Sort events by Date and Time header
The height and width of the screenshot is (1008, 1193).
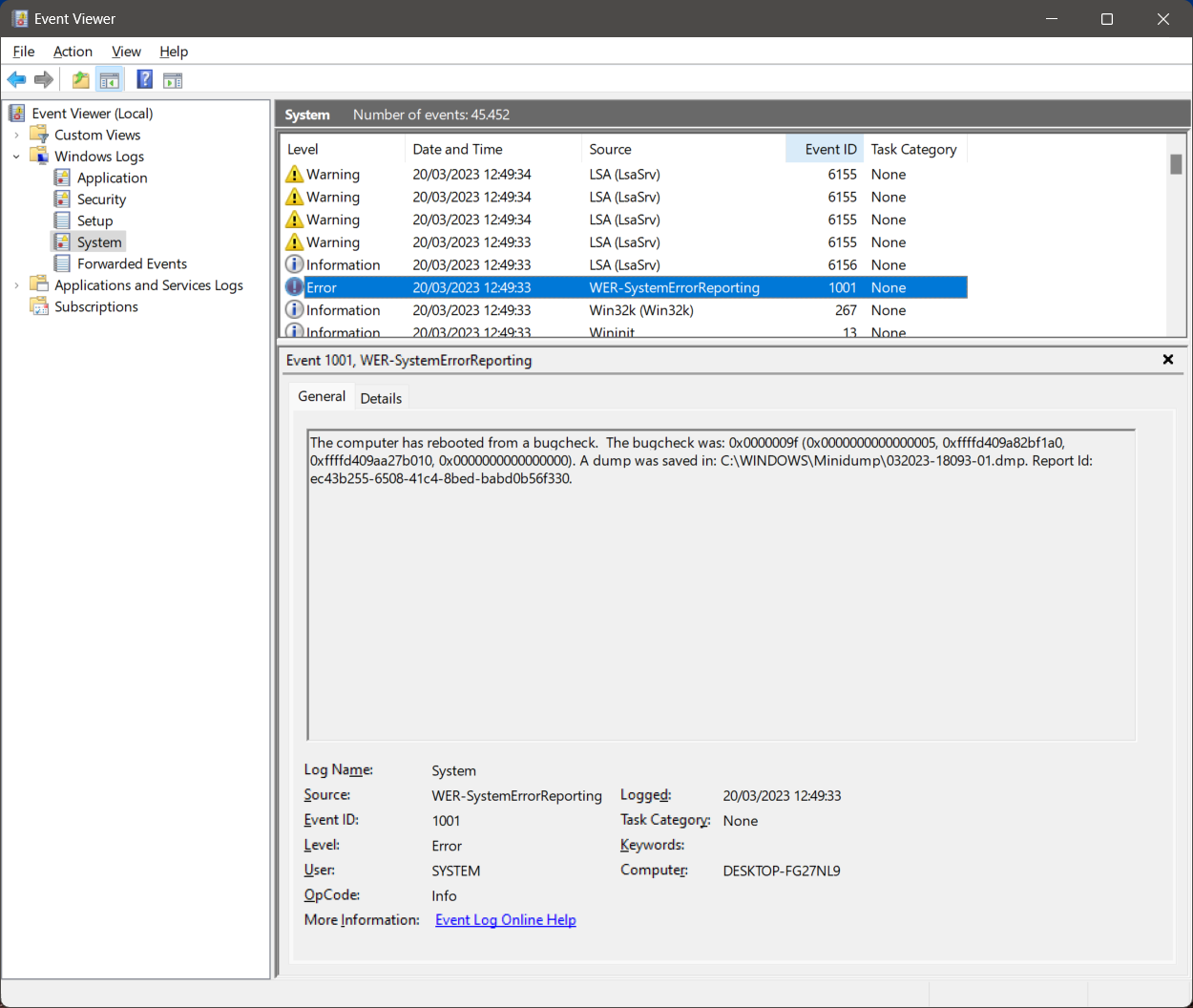pyautogui.click(x=493, y=149)
